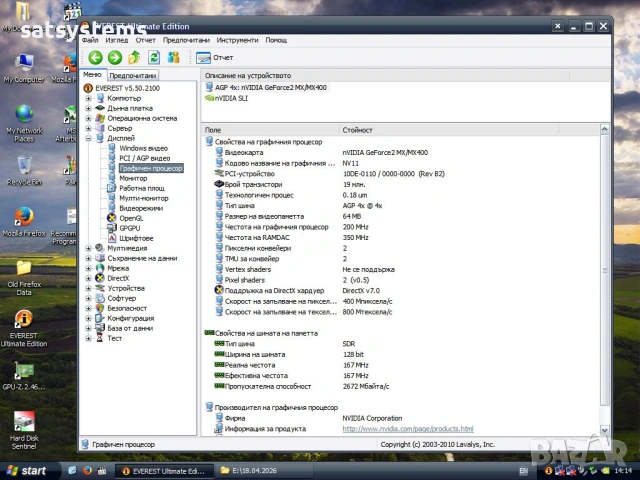The image size is (640, 480).
Task: Select AGP 4x: nVIDIA GeForce2 MX/MX400 device
Action: [271, 87]
